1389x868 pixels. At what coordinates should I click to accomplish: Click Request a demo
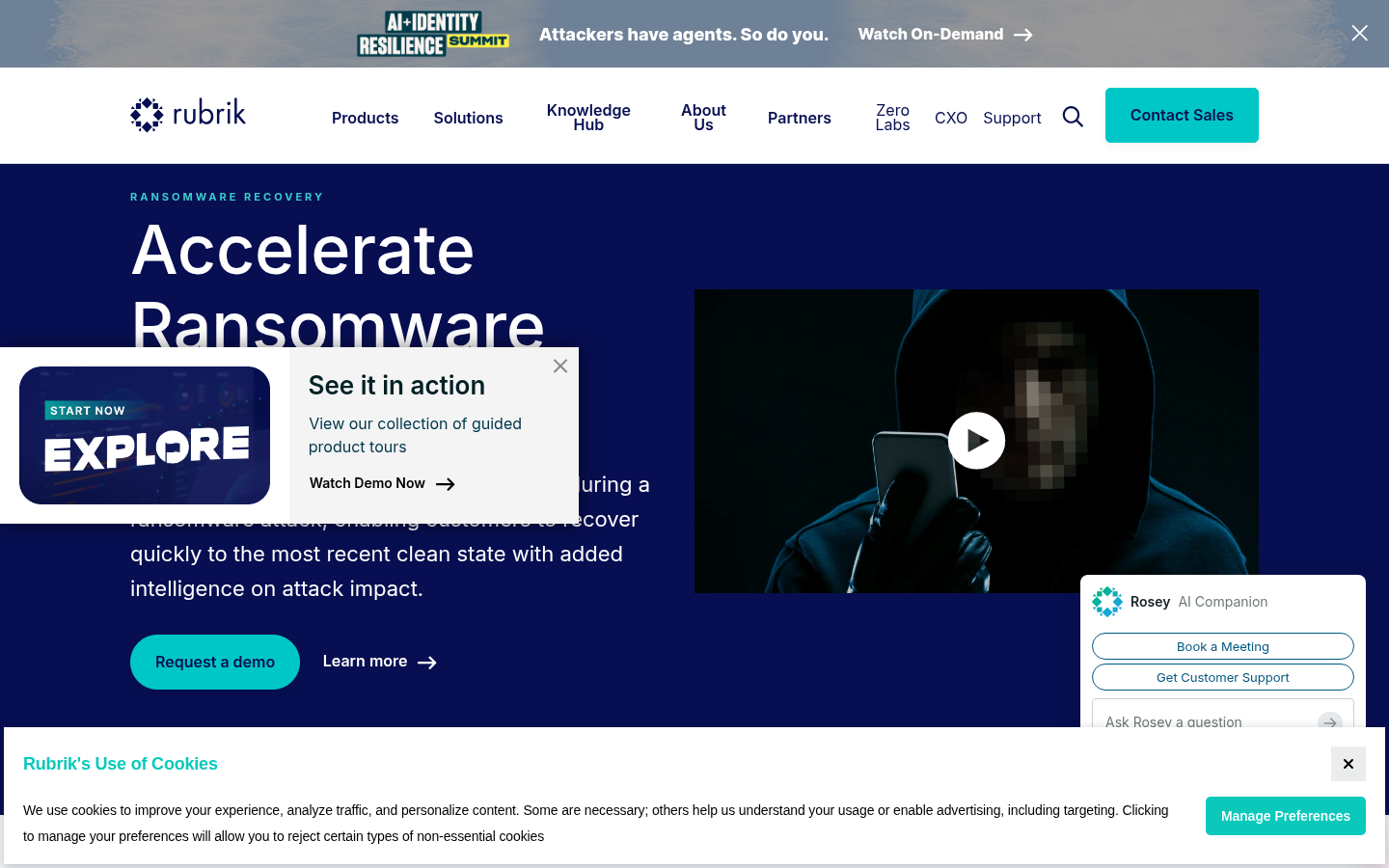215,662
